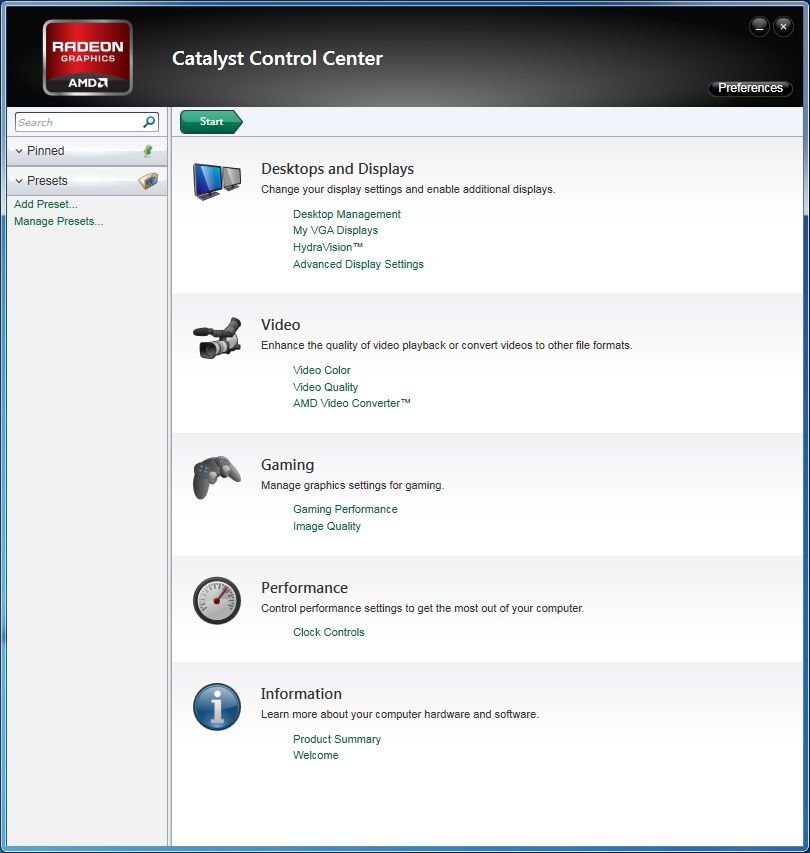Viewport: 810px width, 853px height.
Task: Open the Preferences dropdown menu
Action: (x=750, y=88)
